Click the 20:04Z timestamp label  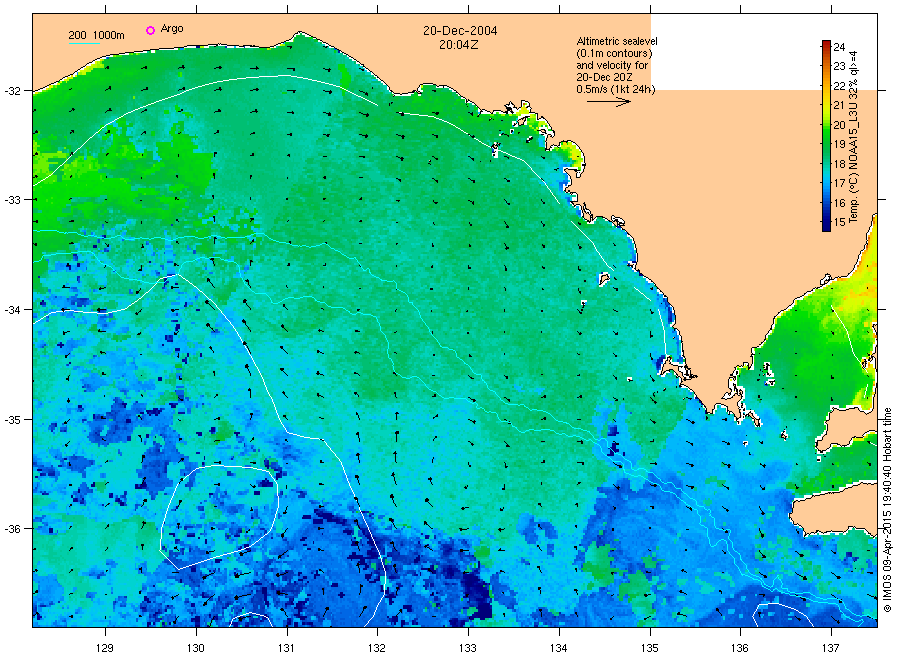(x=459, y=45)
